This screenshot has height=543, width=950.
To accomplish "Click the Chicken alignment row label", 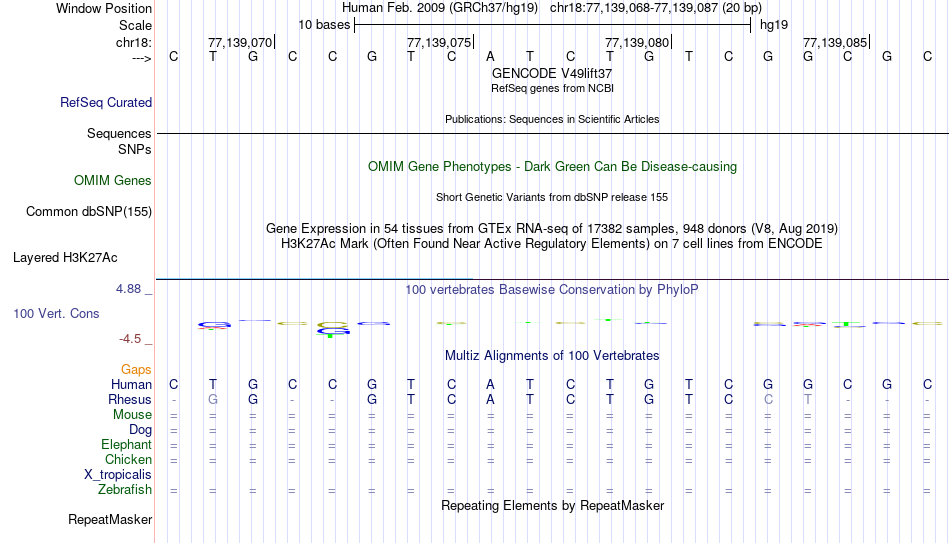I will (128, 459).
